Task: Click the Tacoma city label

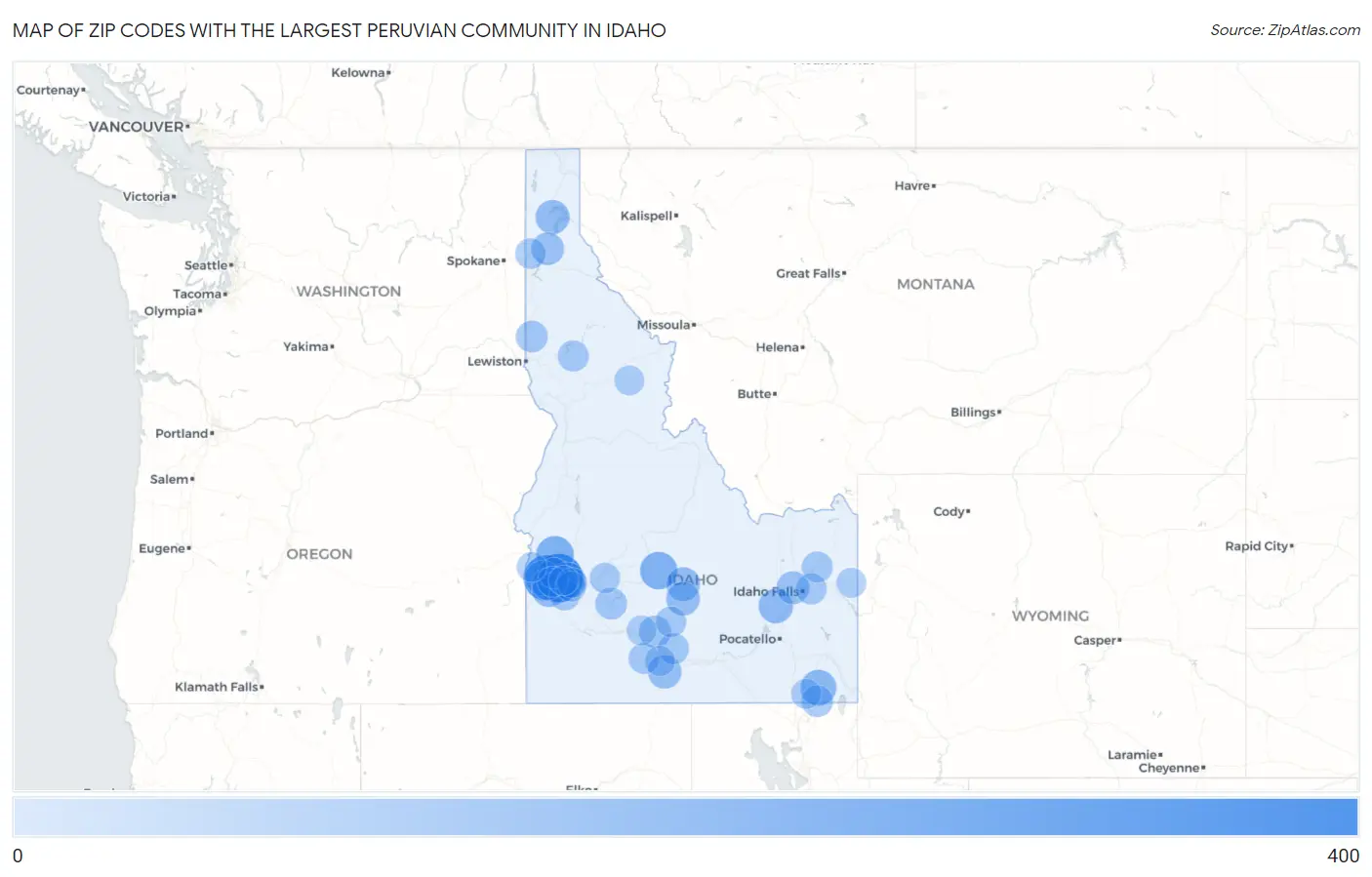Action: [x=198, y=294]
